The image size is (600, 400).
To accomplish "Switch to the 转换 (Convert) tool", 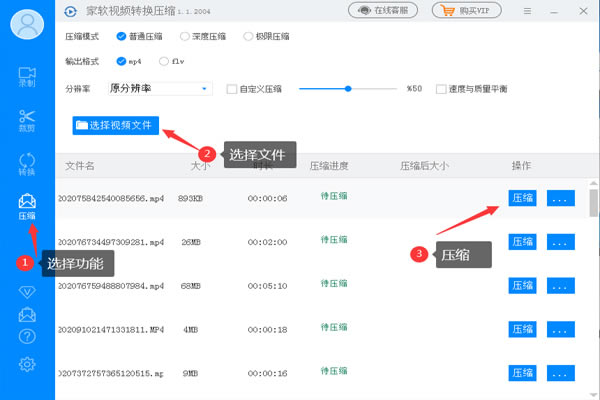I will pyautogui.click(x=27, y=164).
